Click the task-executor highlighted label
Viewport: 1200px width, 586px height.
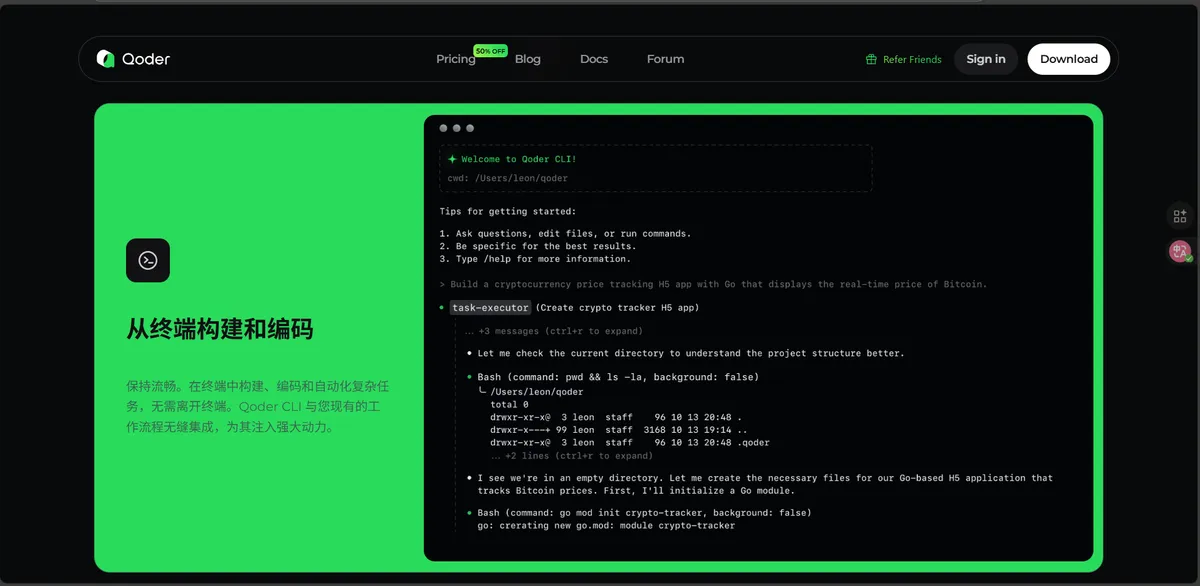tap(490, 308)
